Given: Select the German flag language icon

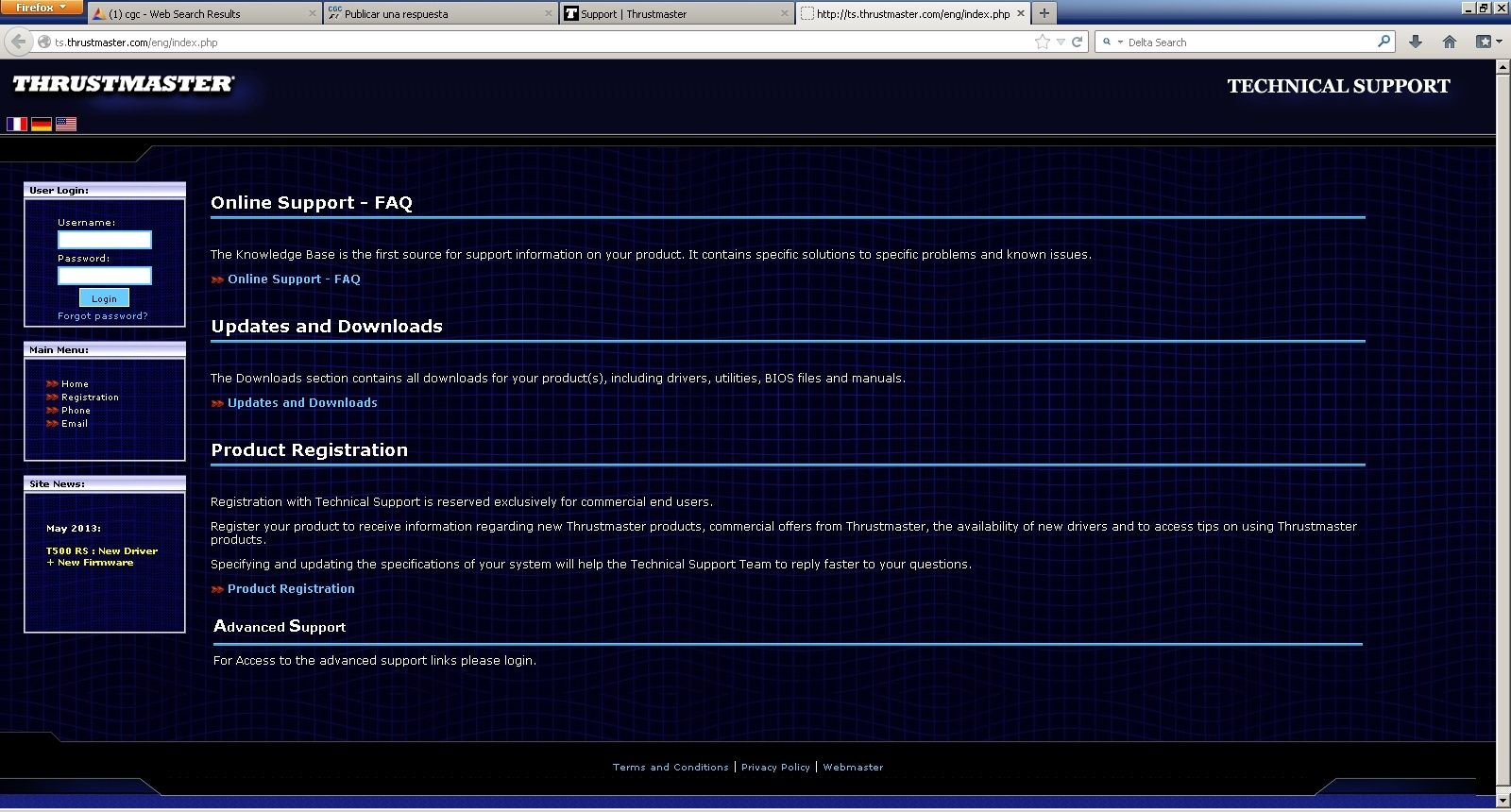Looking at the screenshot, I should point(42,124).
